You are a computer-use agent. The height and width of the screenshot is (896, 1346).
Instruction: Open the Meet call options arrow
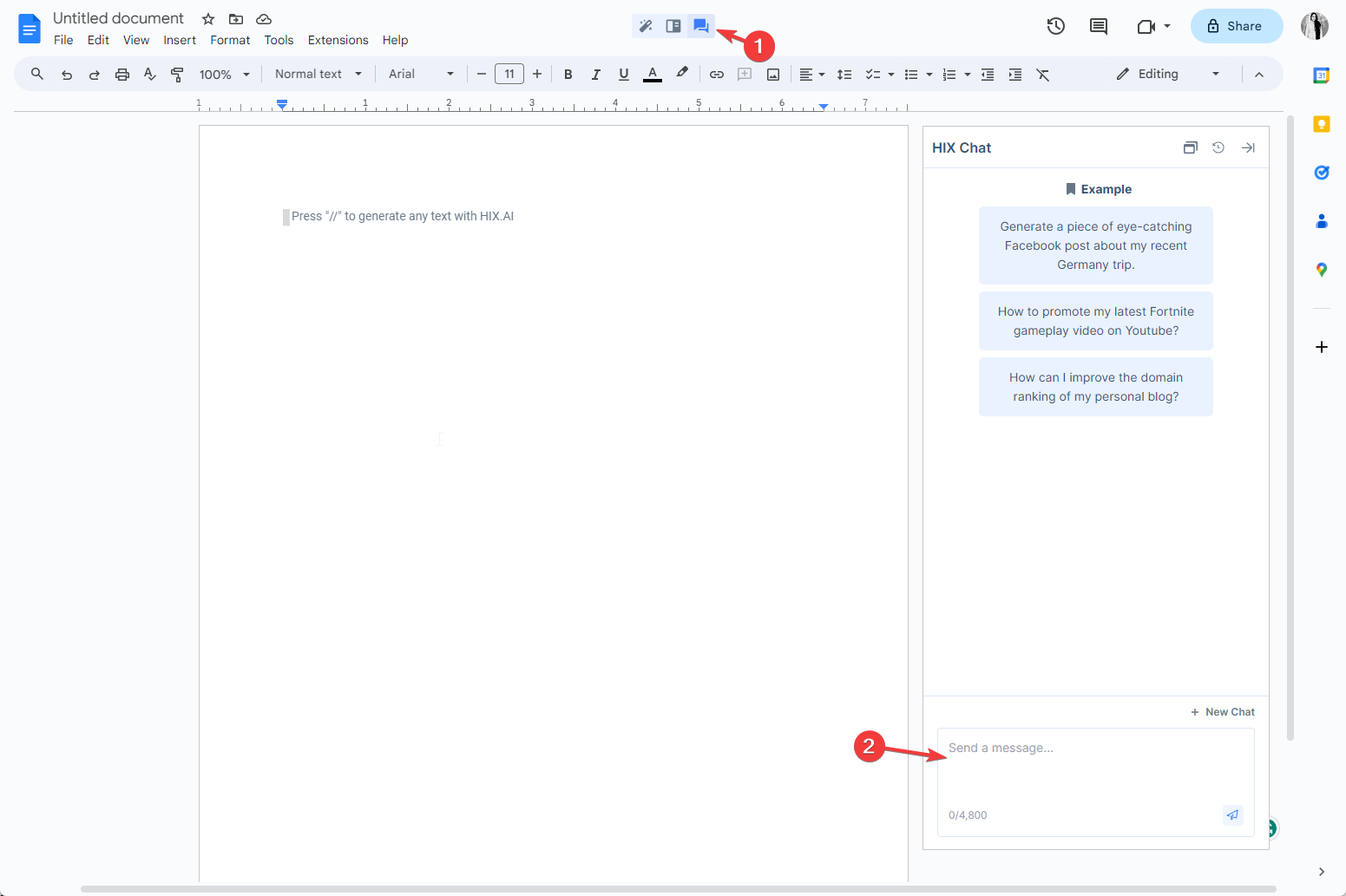1167,26
